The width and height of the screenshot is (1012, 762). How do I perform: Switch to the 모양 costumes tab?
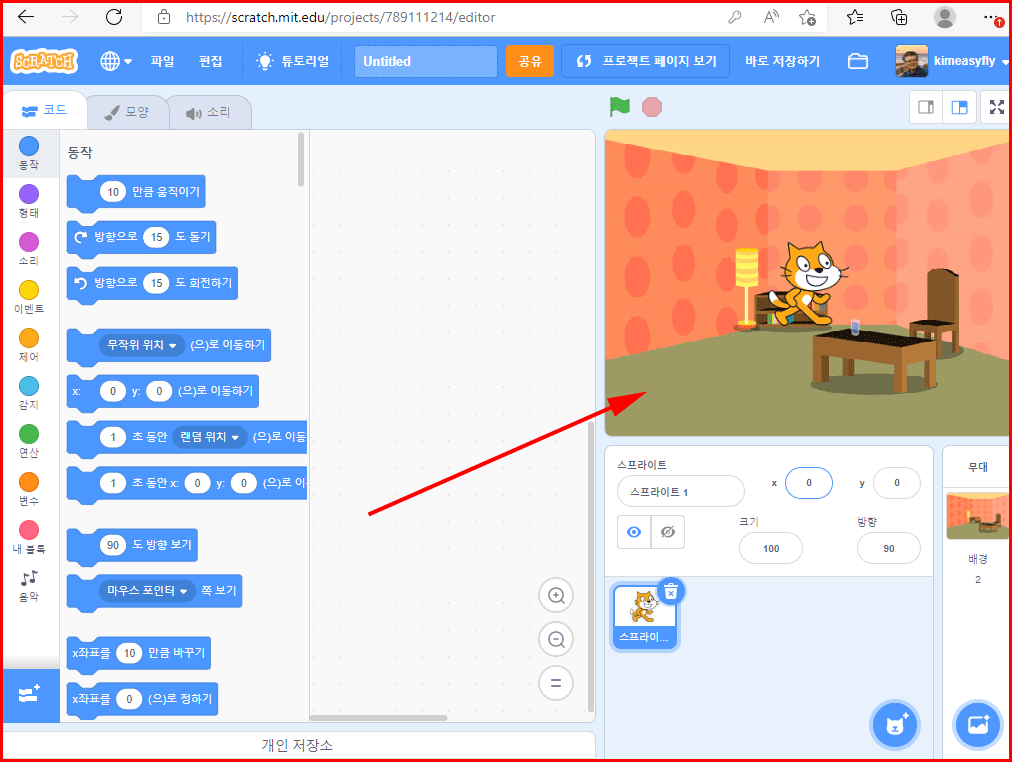[x=127, y=112]
